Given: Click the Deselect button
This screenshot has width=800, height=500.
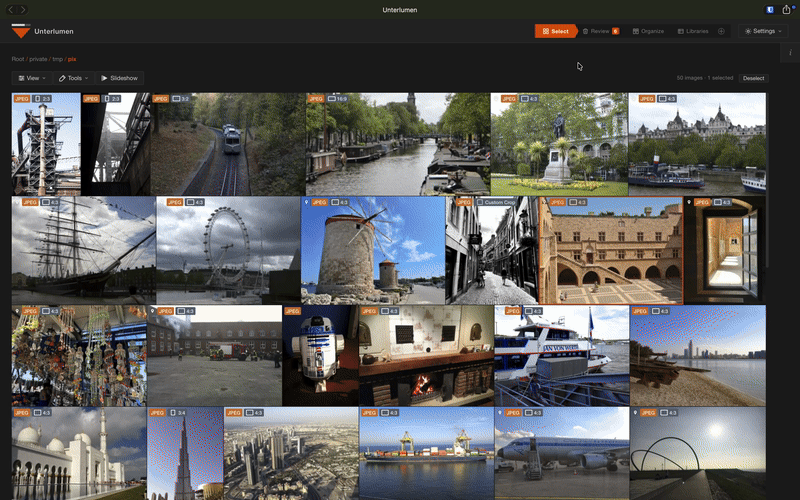Looking at the screenshot, I should pyautogui.click(x=753, y=78).
